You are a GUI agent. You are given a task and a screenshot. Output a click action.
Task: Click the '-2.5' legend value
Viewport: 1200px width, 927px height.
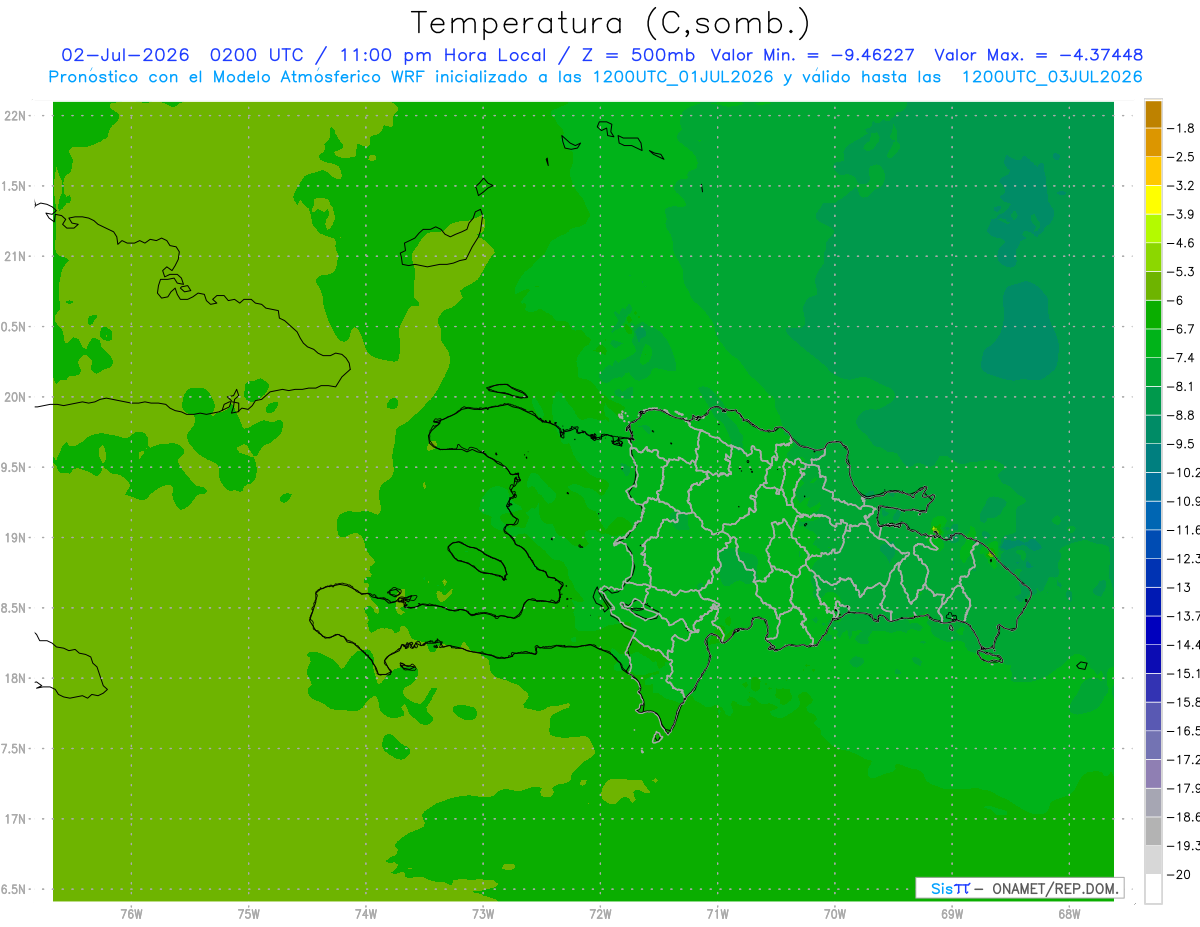coord(1182,157)
